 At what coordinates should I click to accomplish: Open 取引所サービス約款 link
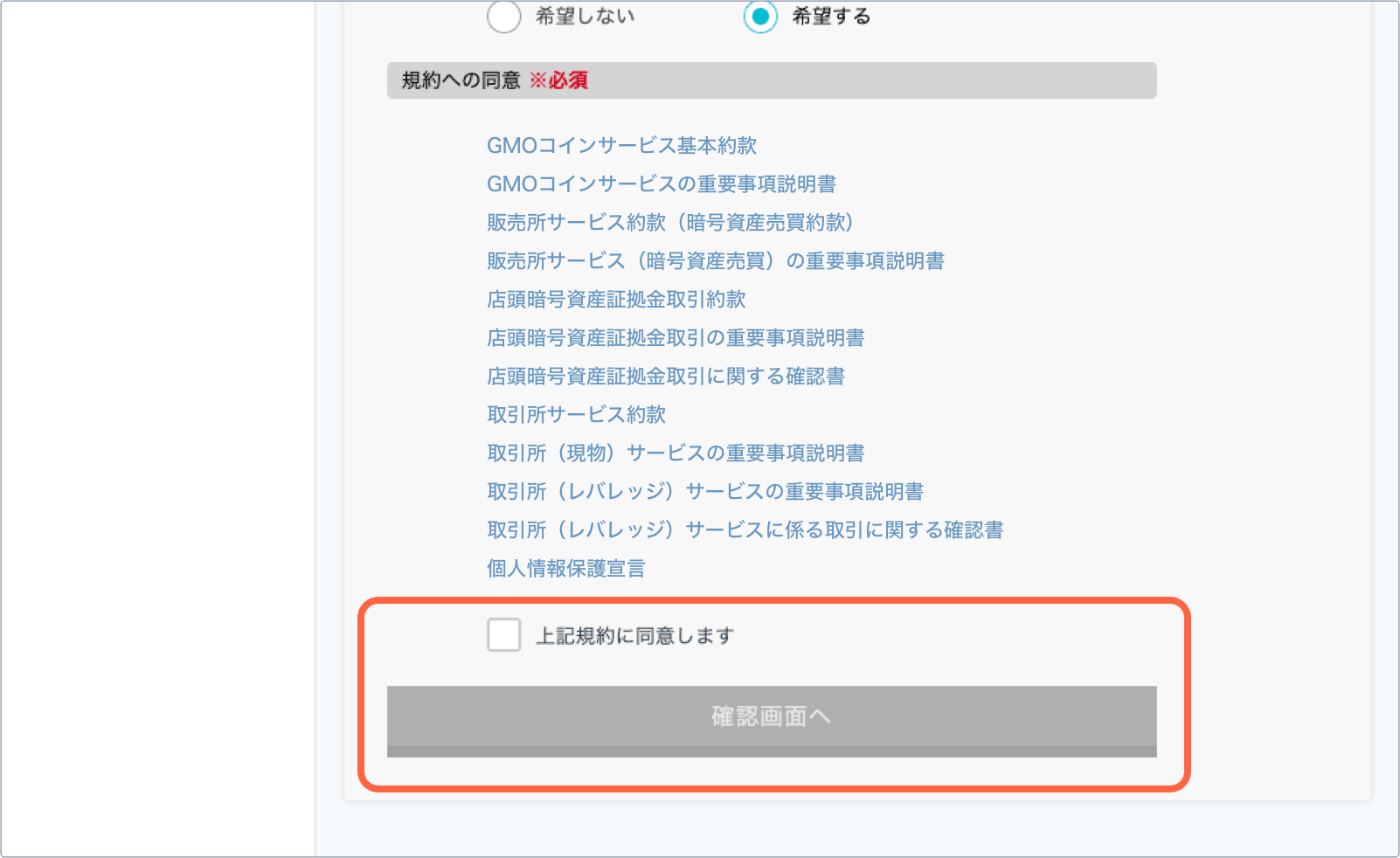[x=577, y=414]
